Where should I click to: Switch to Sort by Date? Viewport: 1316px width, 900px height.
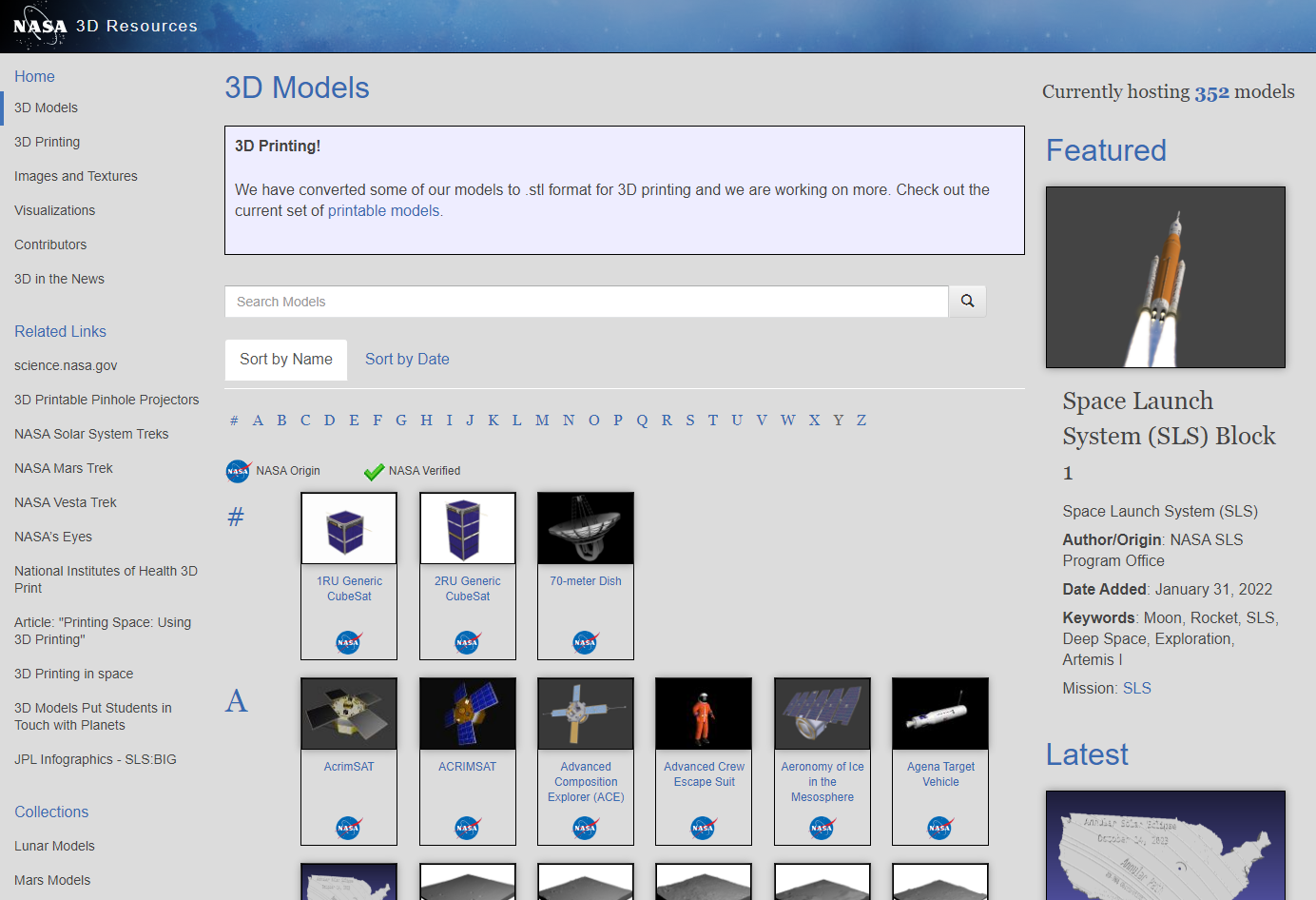(x=407, y=360)
